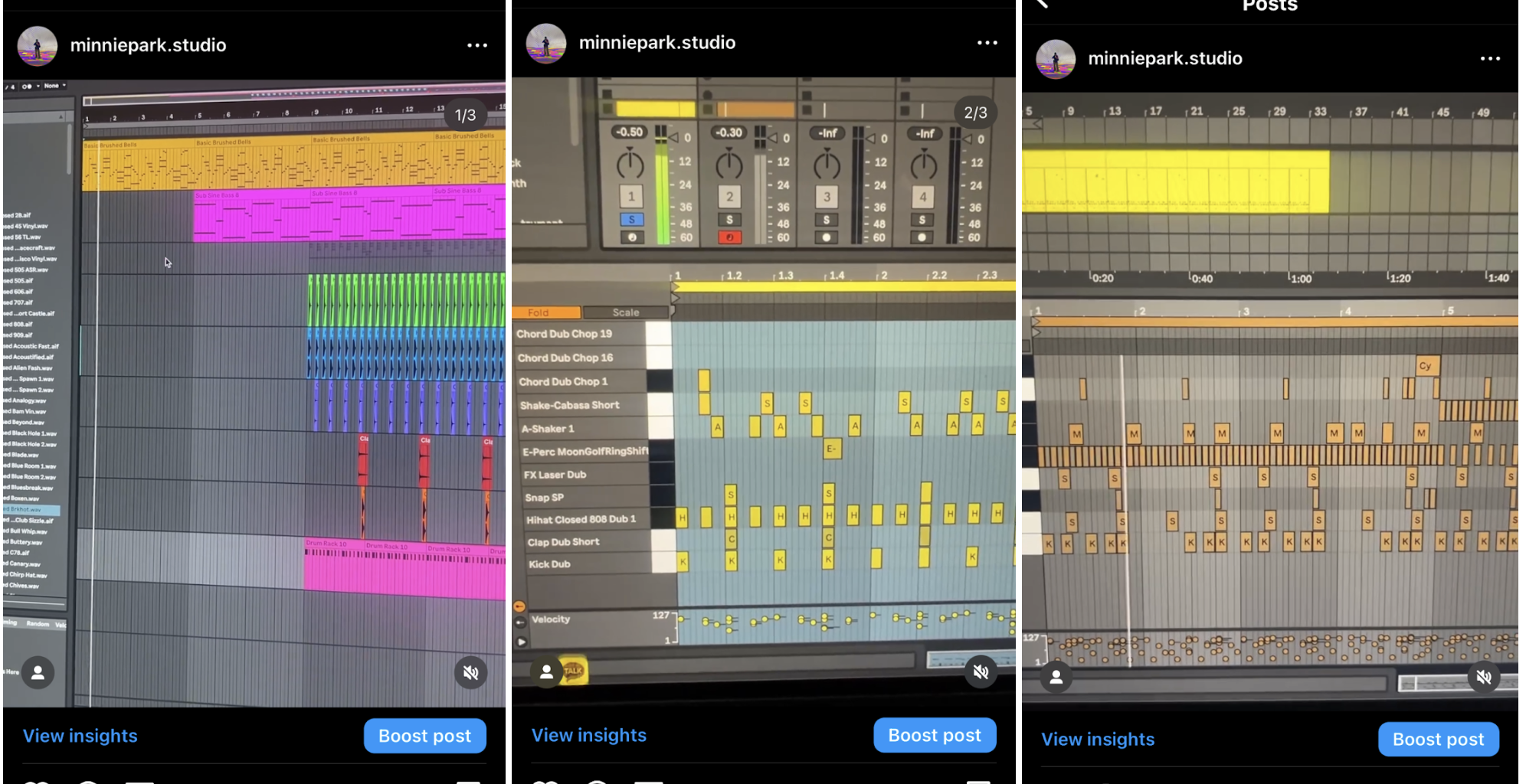
Task: Click the red arm button on track 2
Action: point(729,237)
